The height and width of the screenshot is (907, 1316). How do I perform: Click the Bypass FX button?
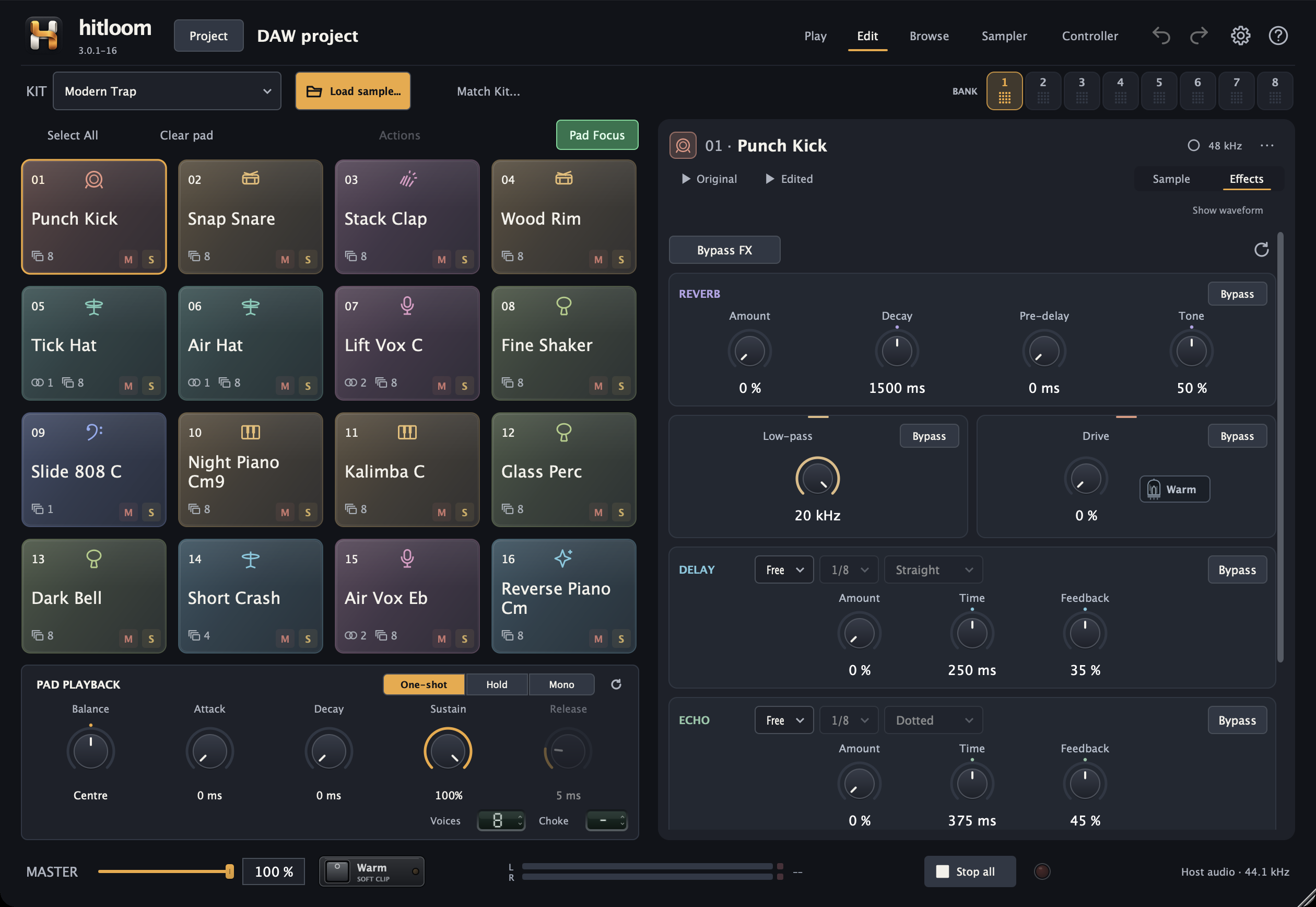coord(724,250)
